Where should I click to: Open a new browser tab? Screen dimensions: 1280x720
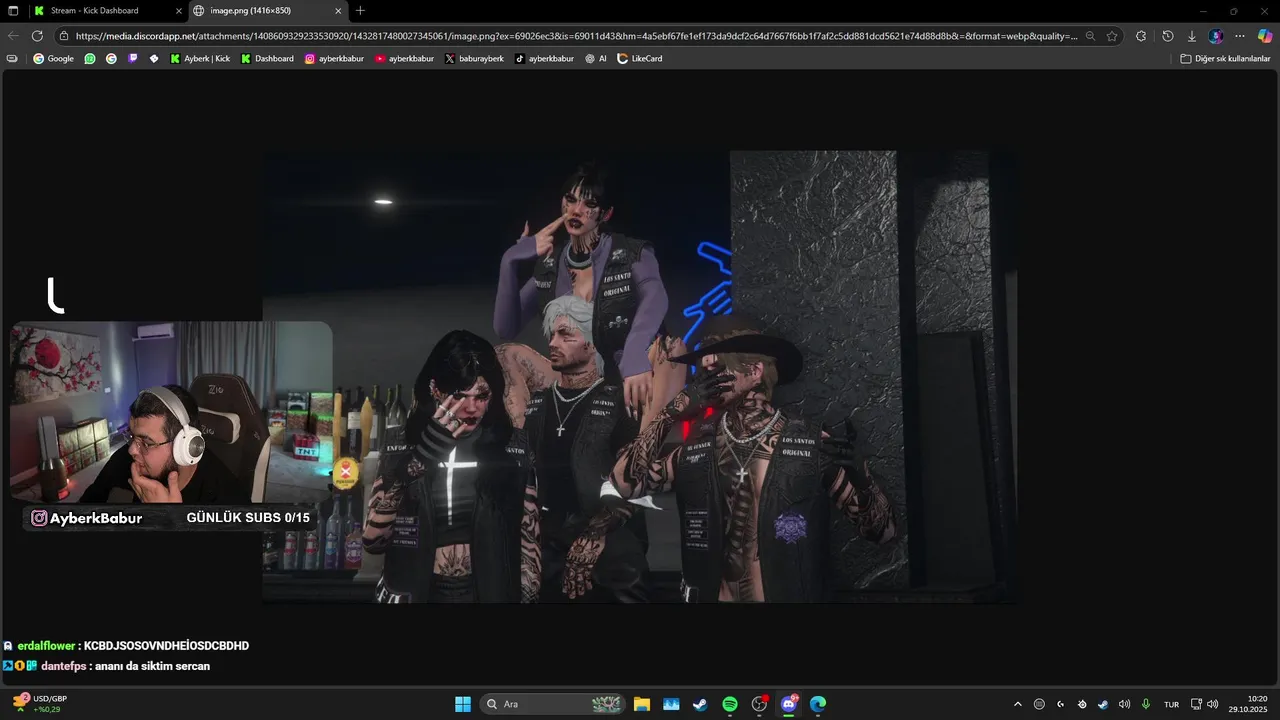pyautogui.click(x=360, y=11)
